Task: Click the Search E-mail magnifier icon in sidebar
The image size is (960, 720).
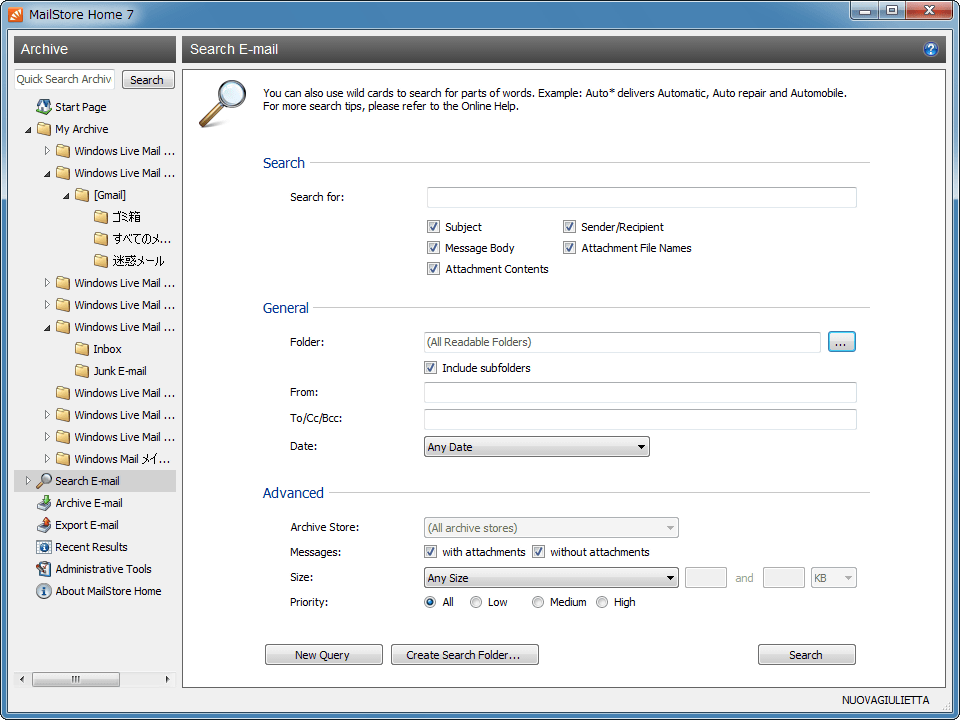Action: (x=43, y=481)
